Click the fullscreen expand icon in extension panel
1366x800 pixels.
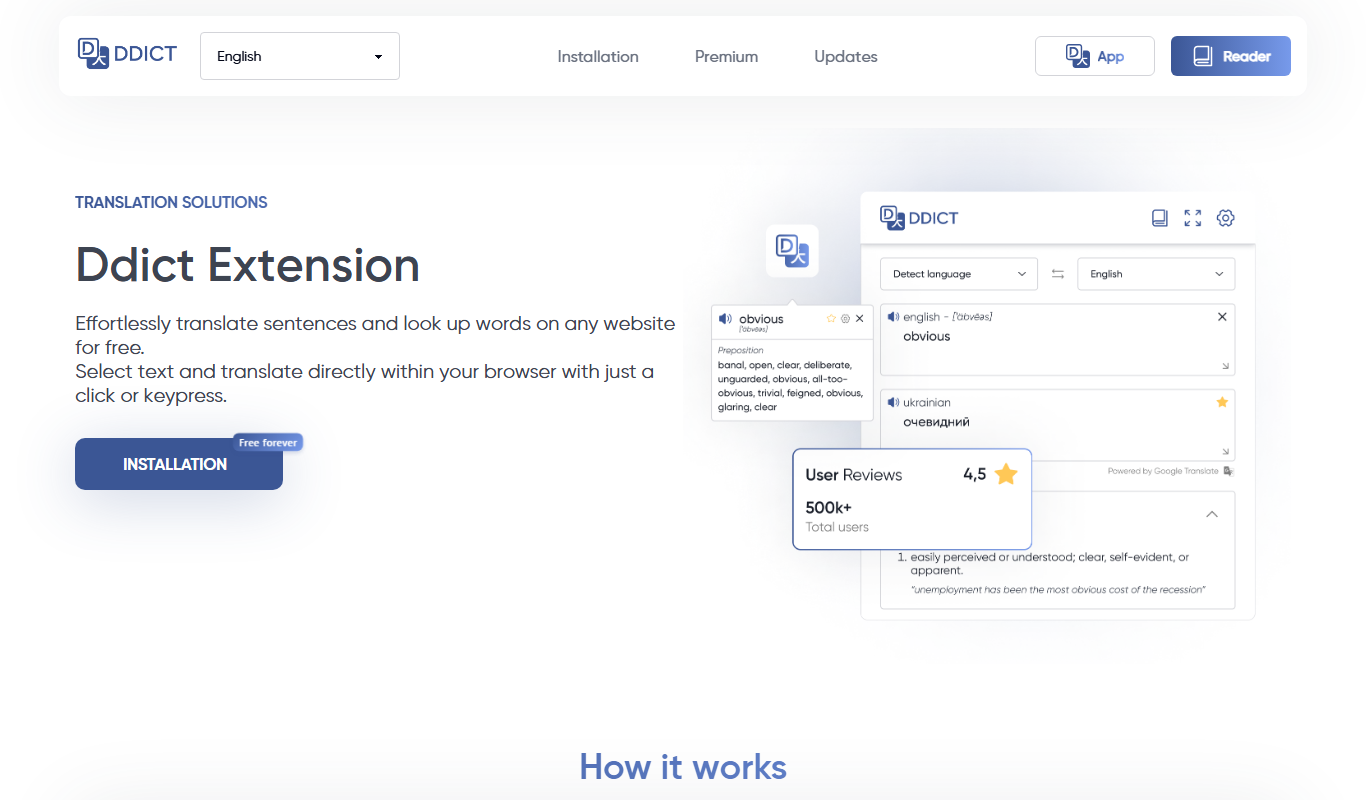click(1193, 218)
